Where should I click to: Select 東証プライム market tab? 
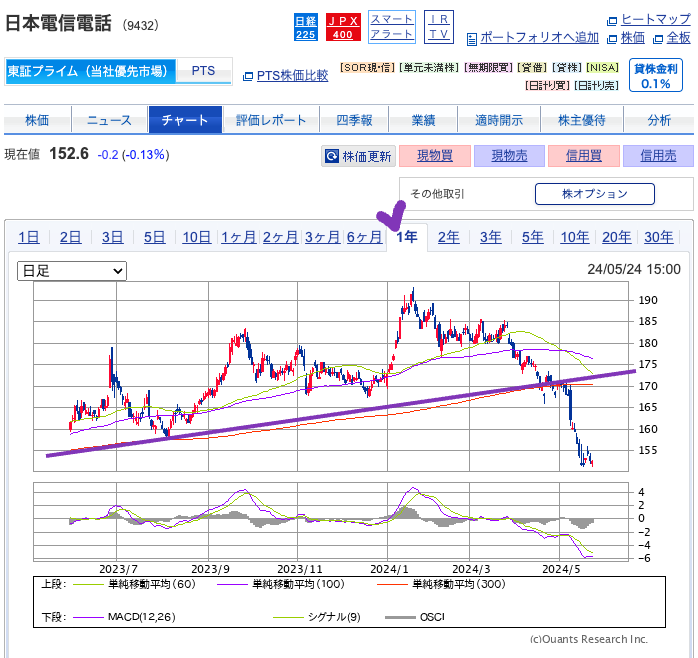click(x=91, y=71)
